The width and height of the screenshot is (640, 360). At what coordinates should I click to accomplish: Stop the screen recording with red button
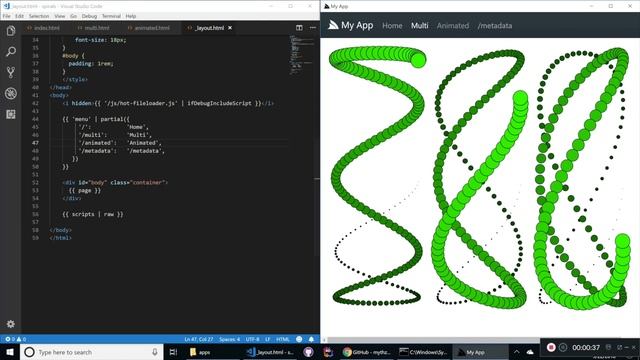551,347
